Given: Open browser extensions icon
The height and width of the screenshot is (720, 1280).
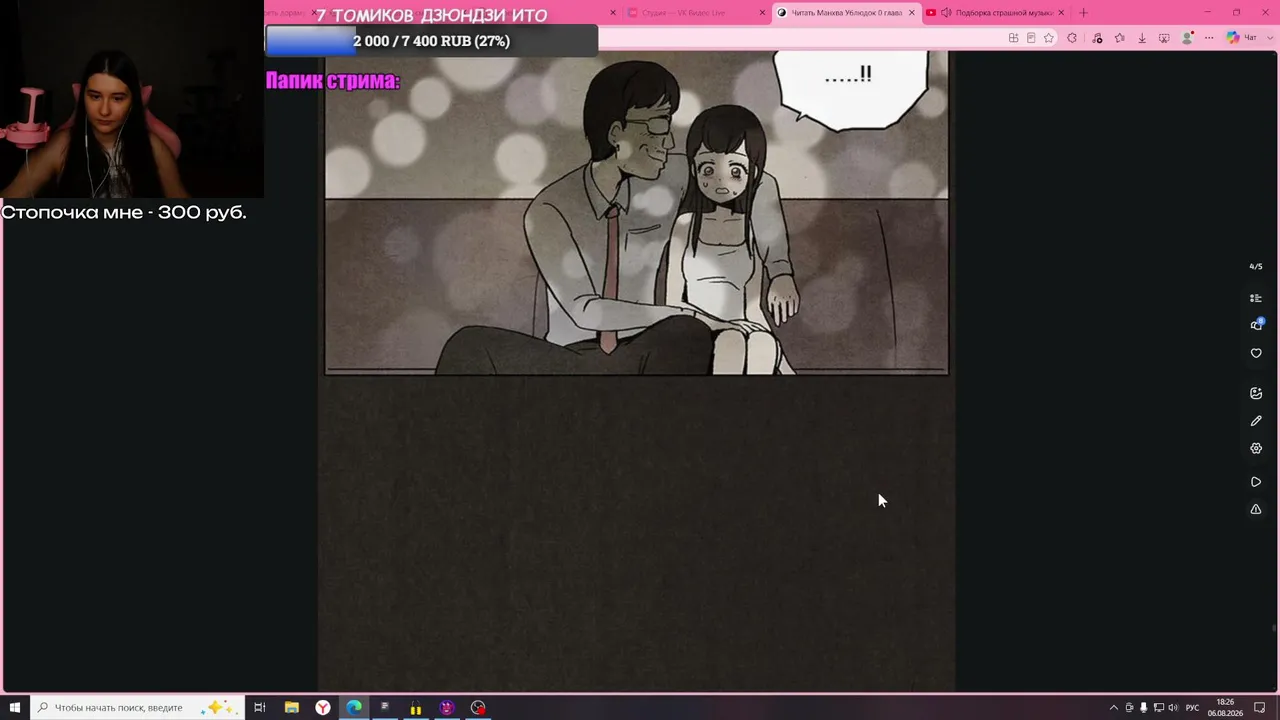Looking at the screenshot, I should pyautogui.click(x=1072, y=38).
